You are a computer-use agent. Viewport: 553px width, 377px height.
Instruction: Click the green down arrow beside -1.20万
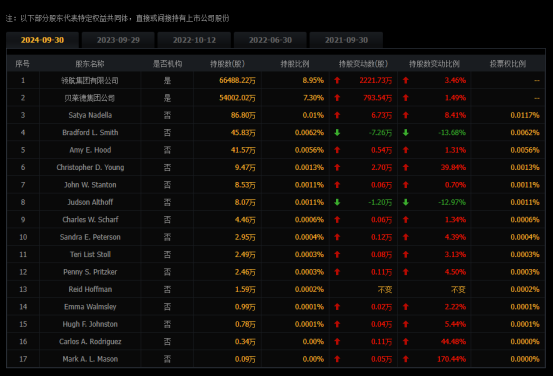(x=337, y=202)
